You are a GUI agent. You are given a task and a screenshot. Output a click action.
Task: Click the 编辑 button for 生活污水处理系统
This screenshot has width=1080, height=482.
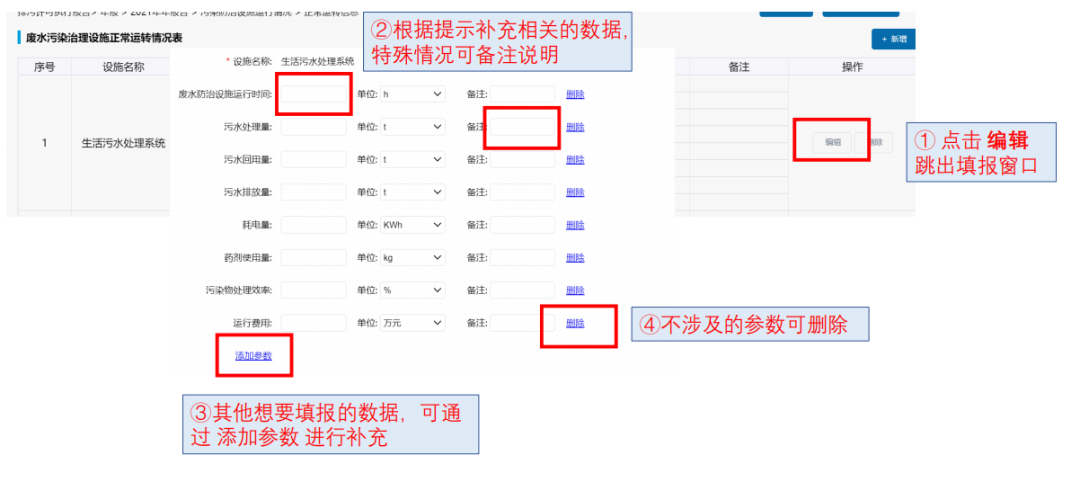[x=832, y=143]
